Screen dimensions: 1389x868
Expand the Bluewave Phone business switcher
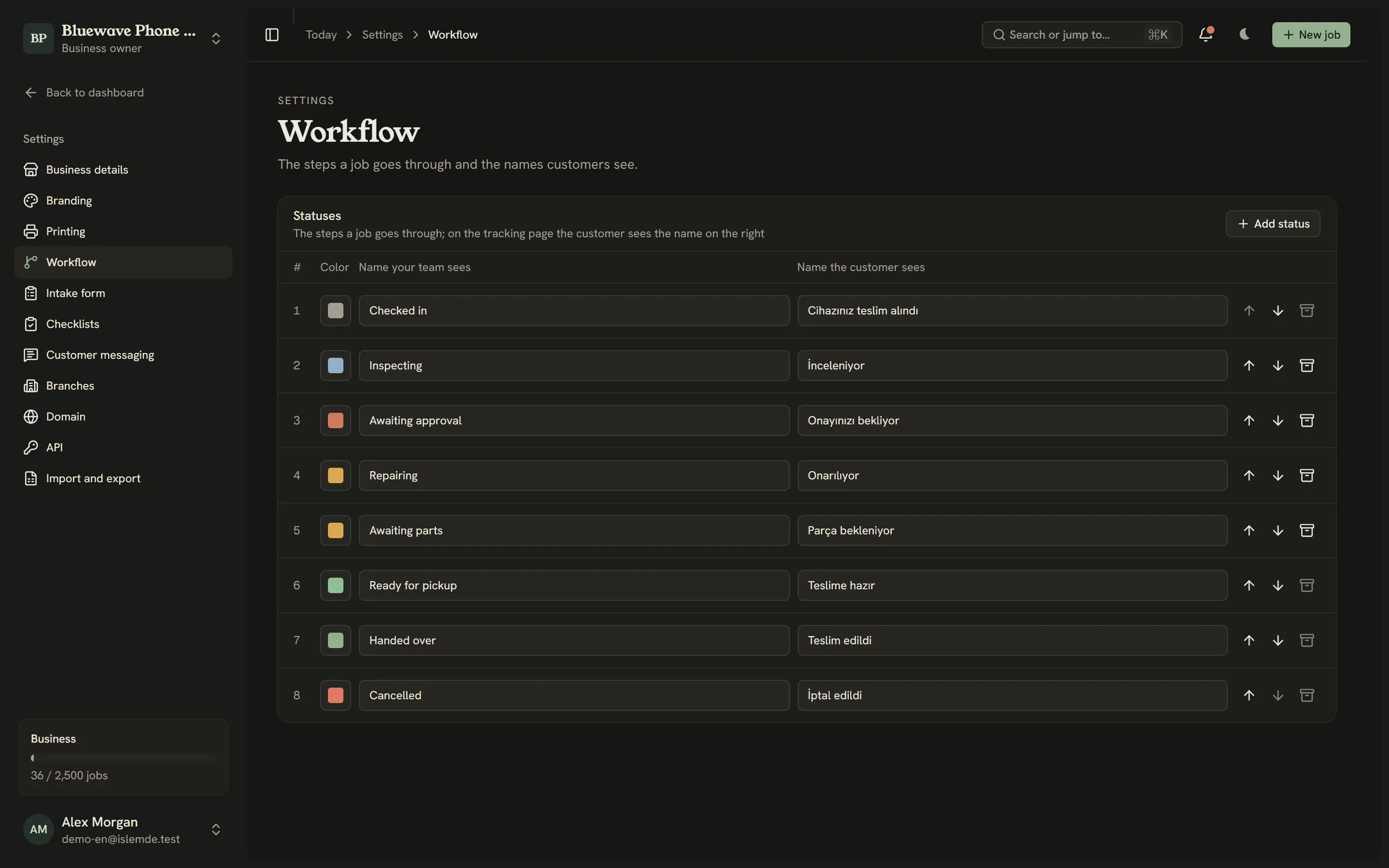(216, 39)
